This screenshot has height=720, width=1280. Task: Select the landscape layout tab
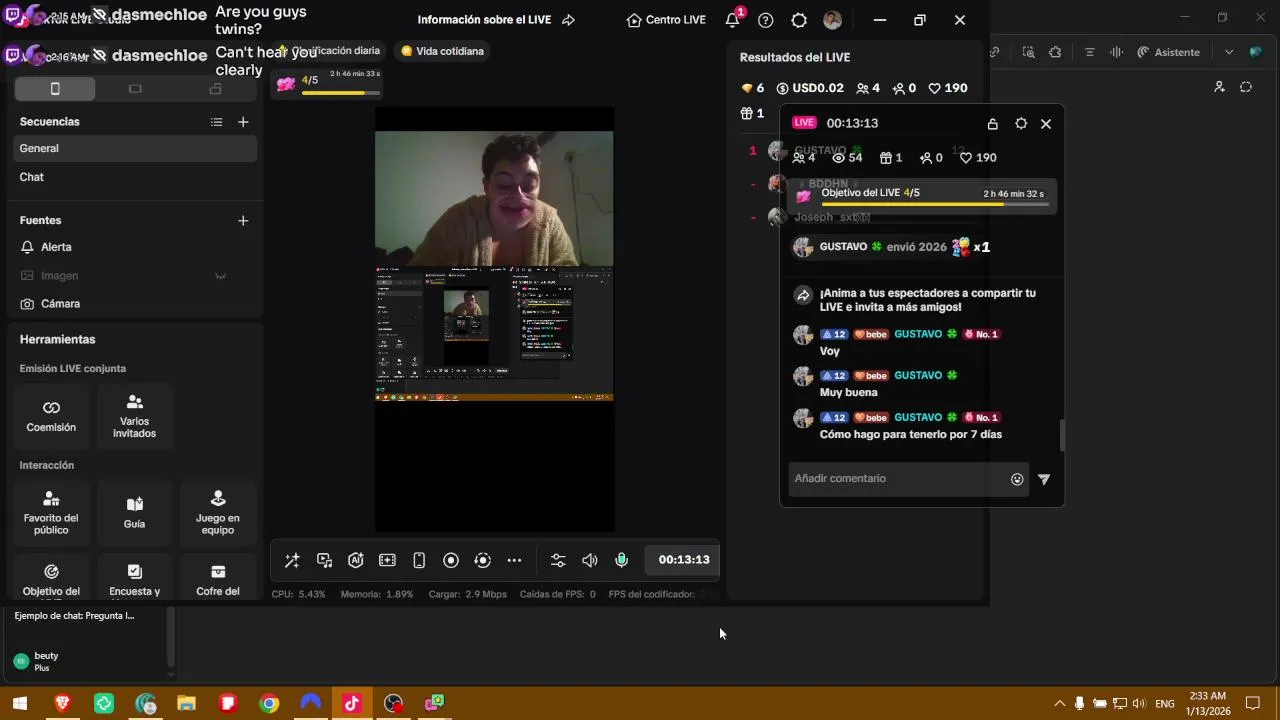click(135, 89)
